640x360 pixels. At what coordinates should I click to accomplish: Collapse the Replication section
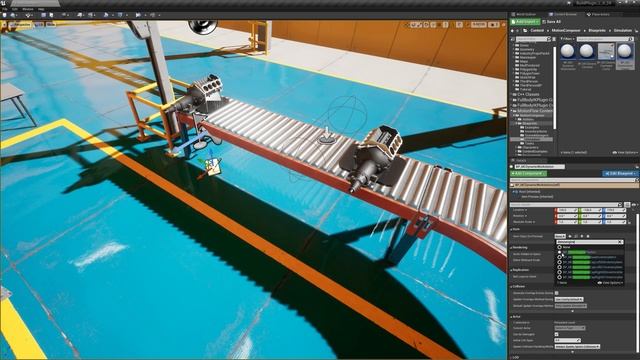tap(511, 270)
